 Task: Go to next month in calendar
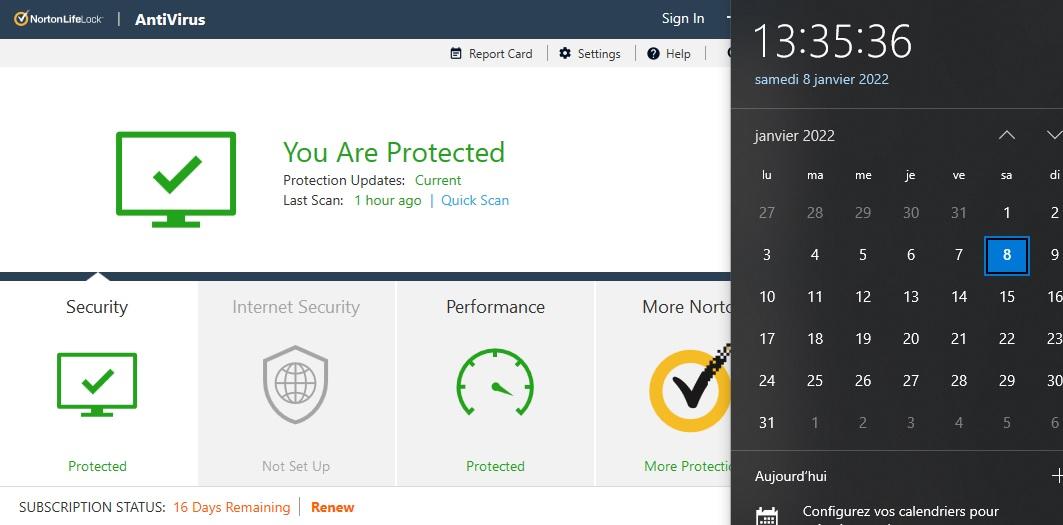[1054, 135]
